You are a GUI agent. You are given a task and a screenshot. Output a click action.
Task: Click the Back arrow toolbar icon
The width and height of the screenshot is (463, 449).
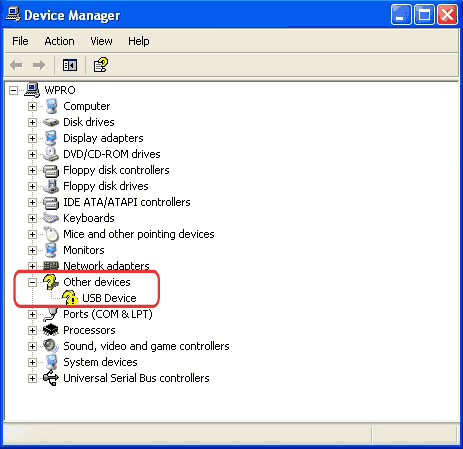pos(16,65)
